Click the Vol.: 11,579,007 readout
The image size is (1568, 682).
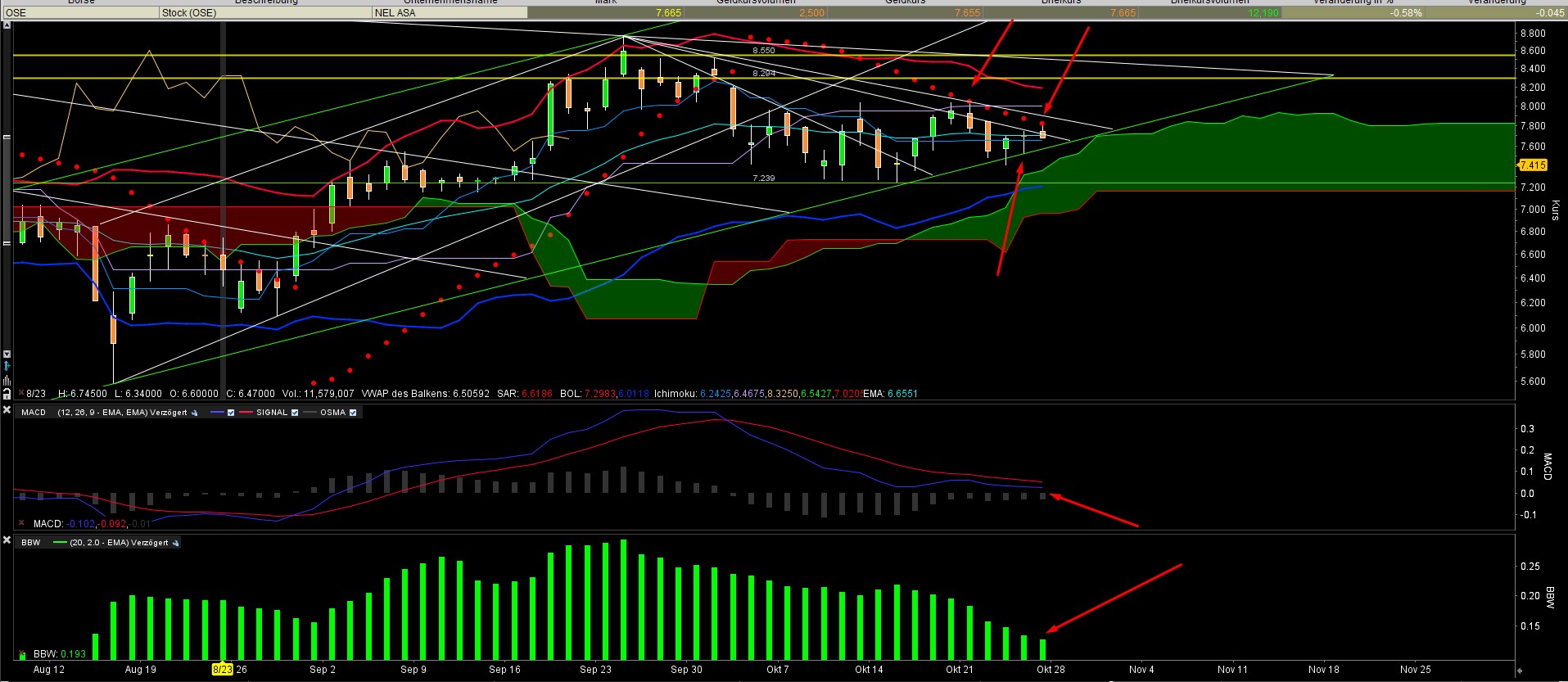click(x=318, y=394)
